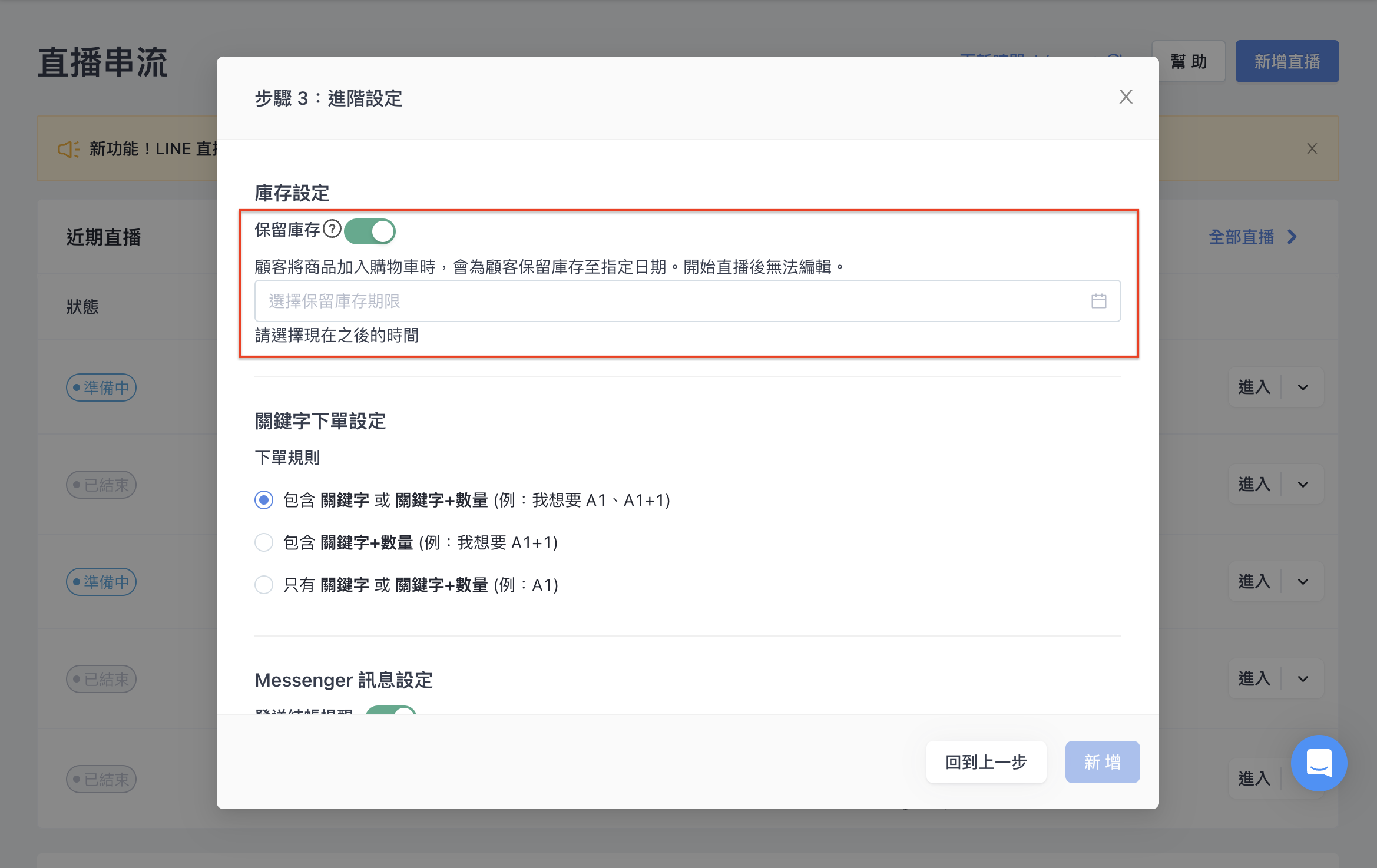Open the calendar icon in 保留庫存期限 field
Image resolution: width=1377 pixels, height=868 pixels.
coord(1098,301)
